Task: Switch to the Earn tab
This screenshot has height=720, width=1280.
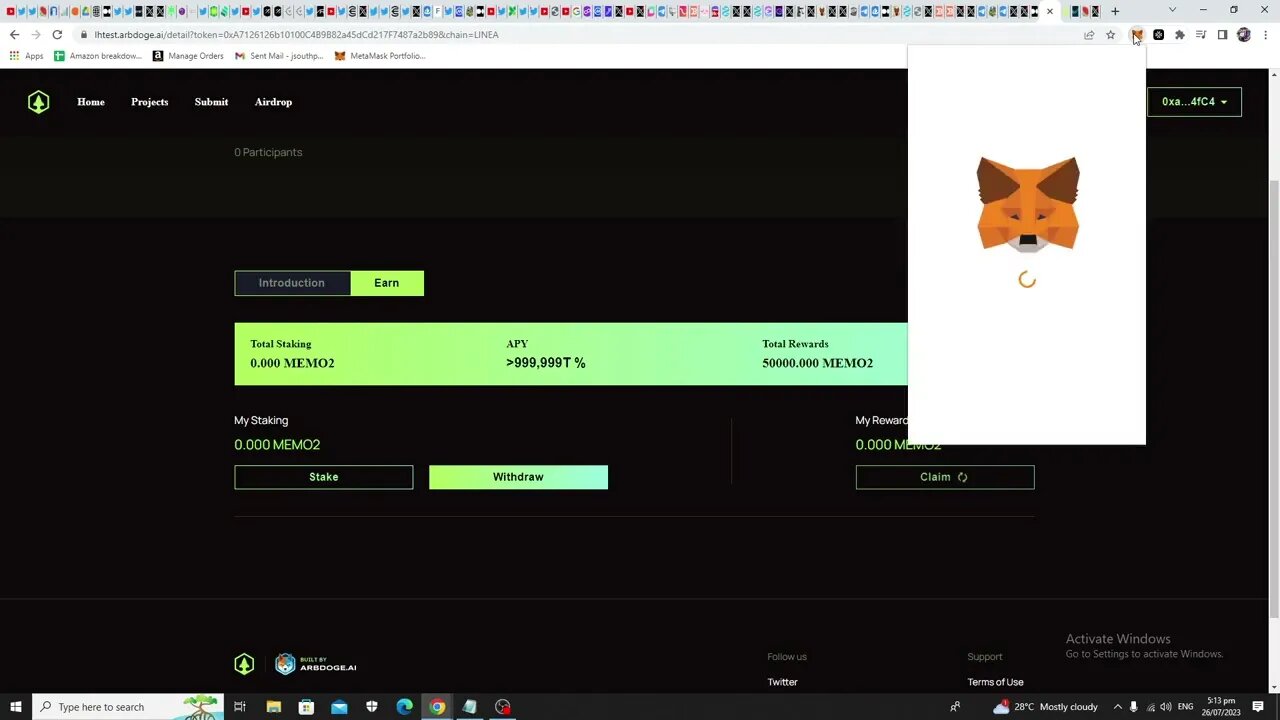Action: pyautogui.click(x=387, y=283)
